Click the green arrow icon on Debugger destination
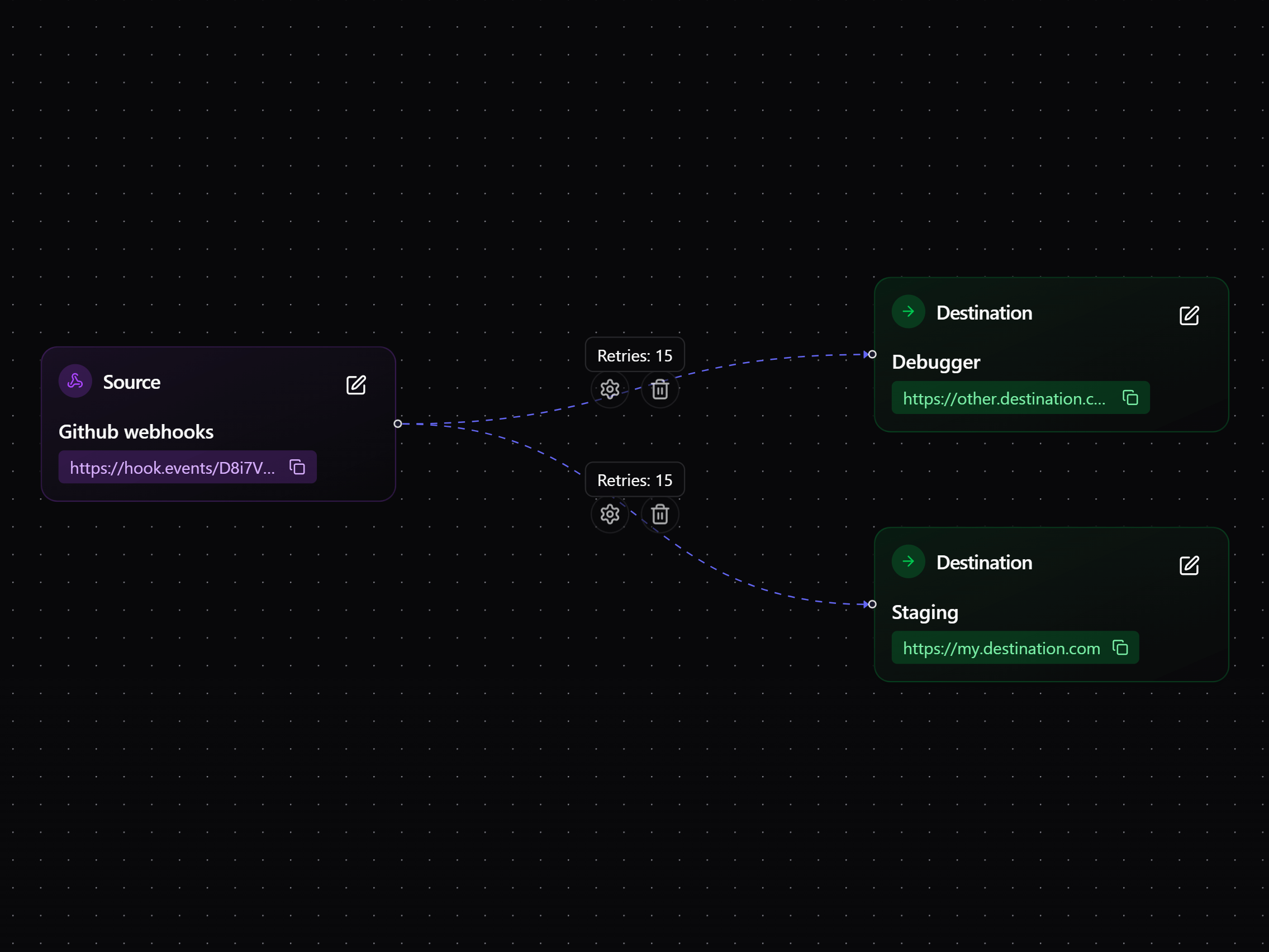Viewport: 1269px width, 952px height. click(x=908, y=311)
